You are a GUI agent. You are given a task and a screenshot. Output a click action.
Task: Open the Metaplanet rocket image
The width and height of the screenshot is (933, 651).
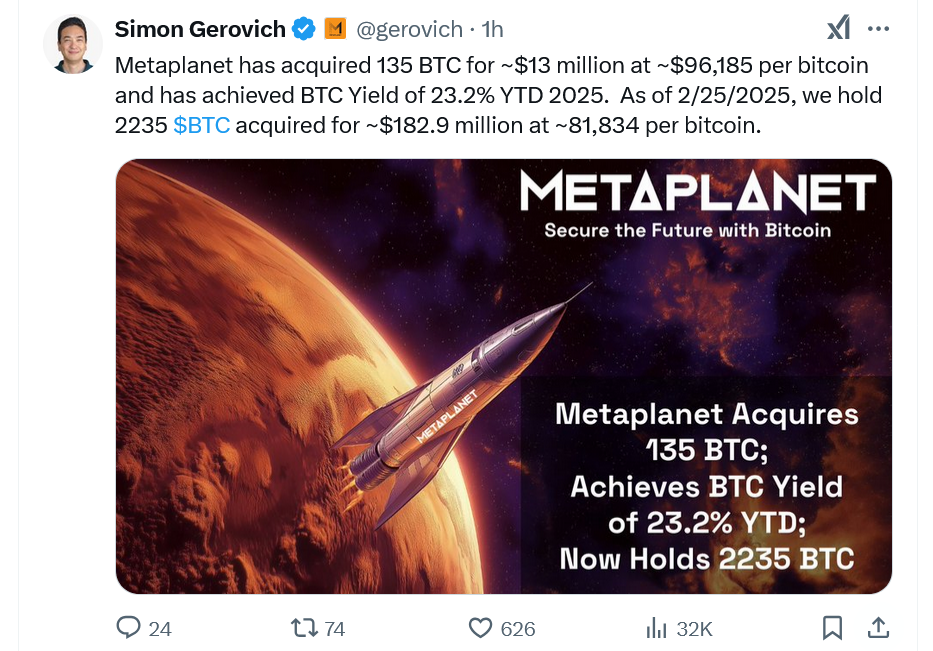point(503,376)
